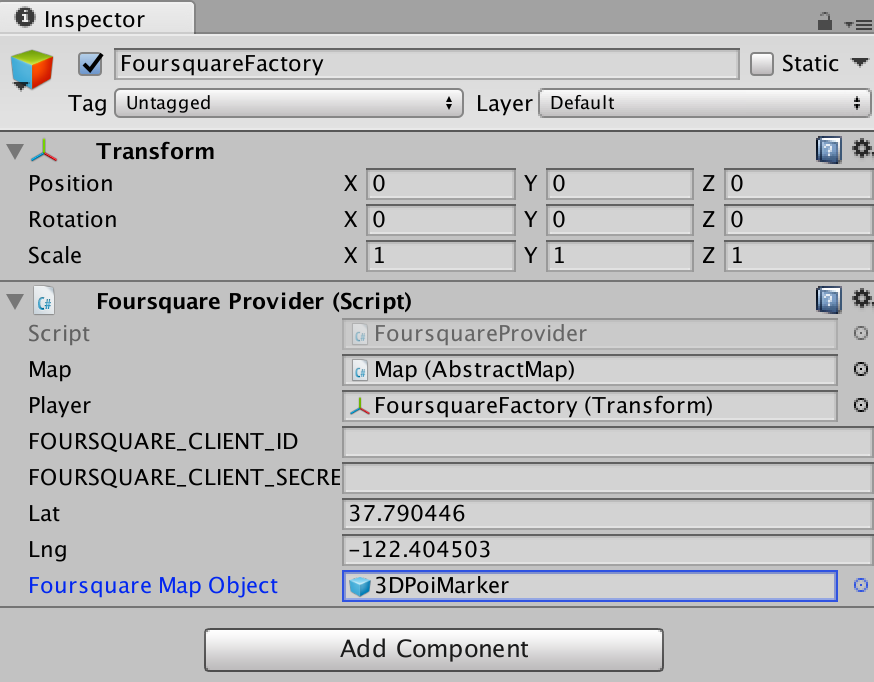The width and height of the screenshot is (874, 682).
Task: Open Foursquare Provider gear settings menu
Action: (862, 299)
